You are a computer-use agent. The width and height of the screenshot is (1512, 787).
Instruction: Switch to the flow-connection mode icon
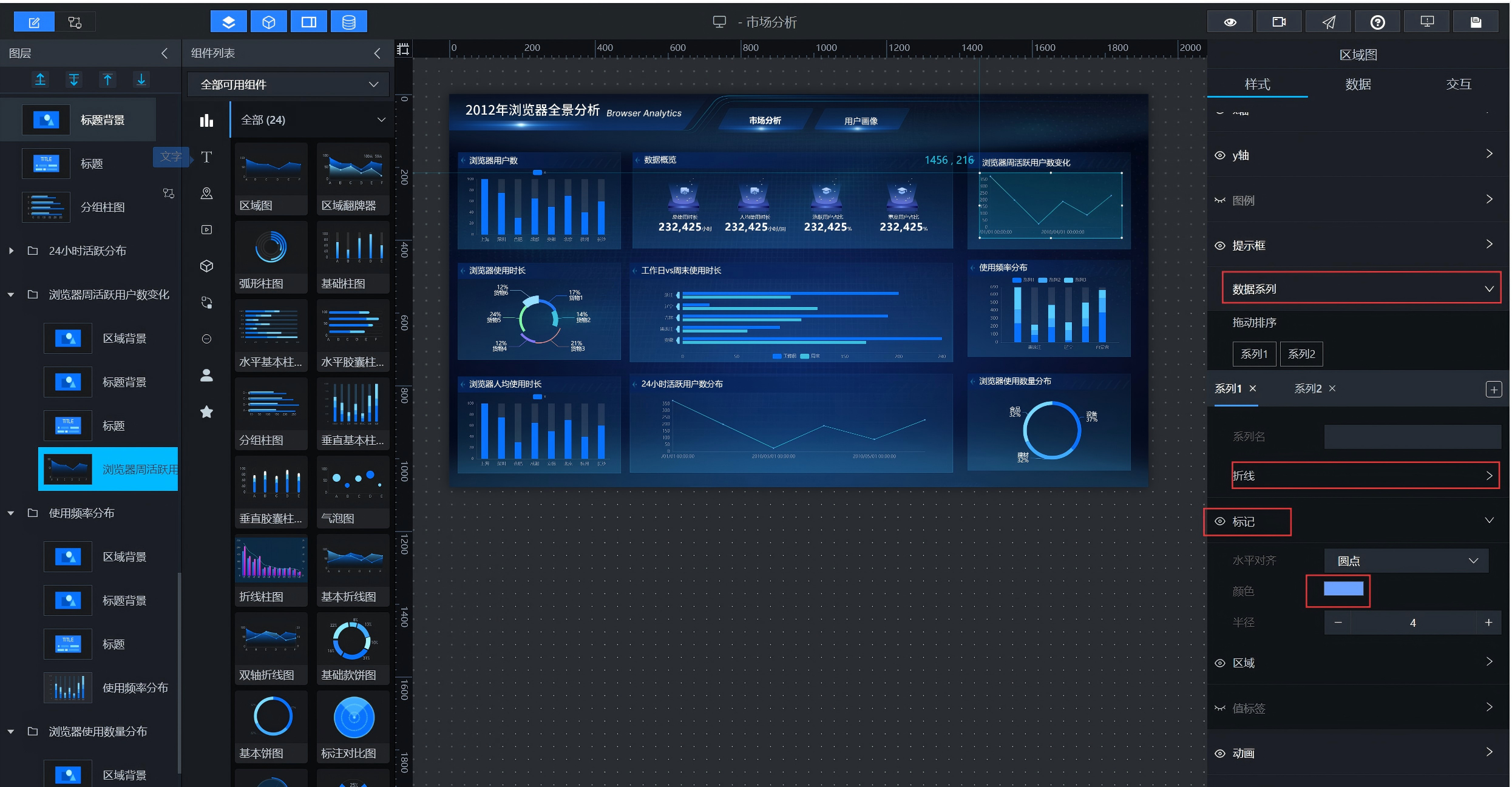coord(75,22)
